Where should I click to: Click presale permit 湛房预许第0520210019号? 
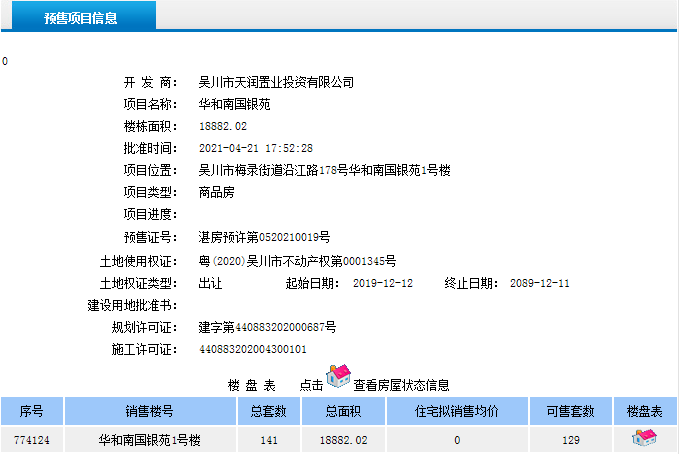tap(265, 237)
